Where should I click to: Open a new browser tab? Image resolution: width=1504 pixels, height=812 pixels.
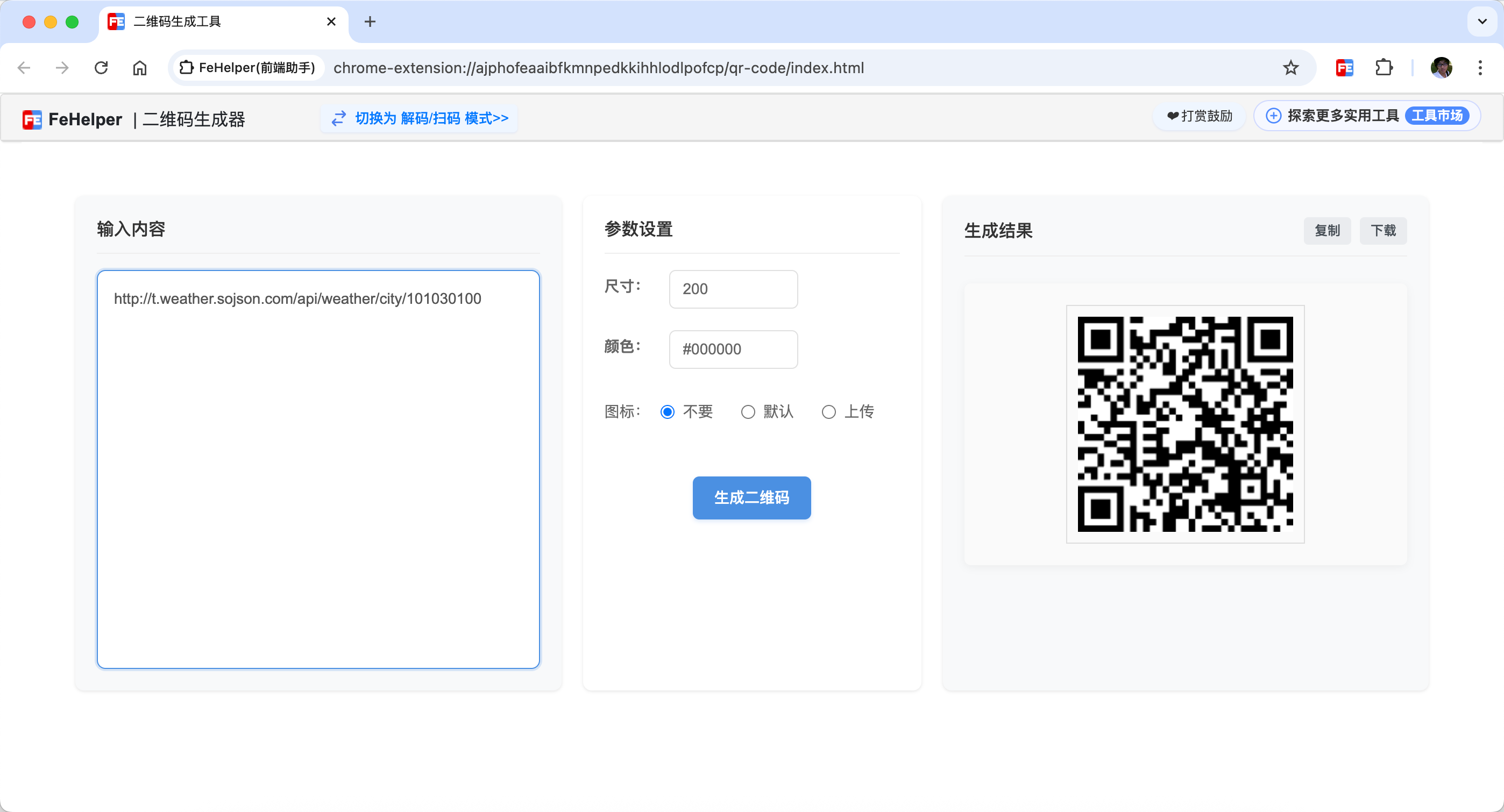370,22
